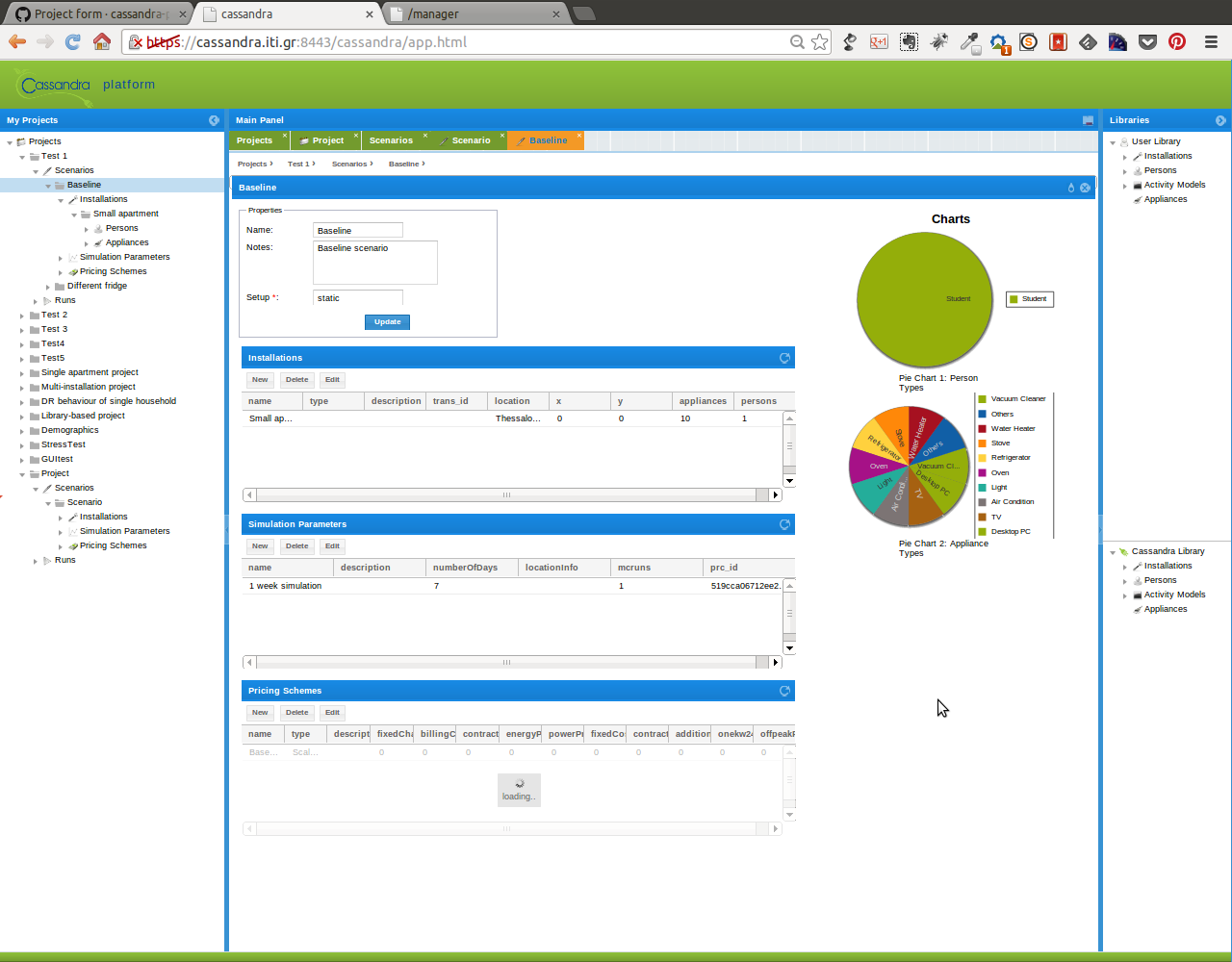Close the Baseline form panel
Viewport: 1232px width, 962px height.
pos(1086,188)
